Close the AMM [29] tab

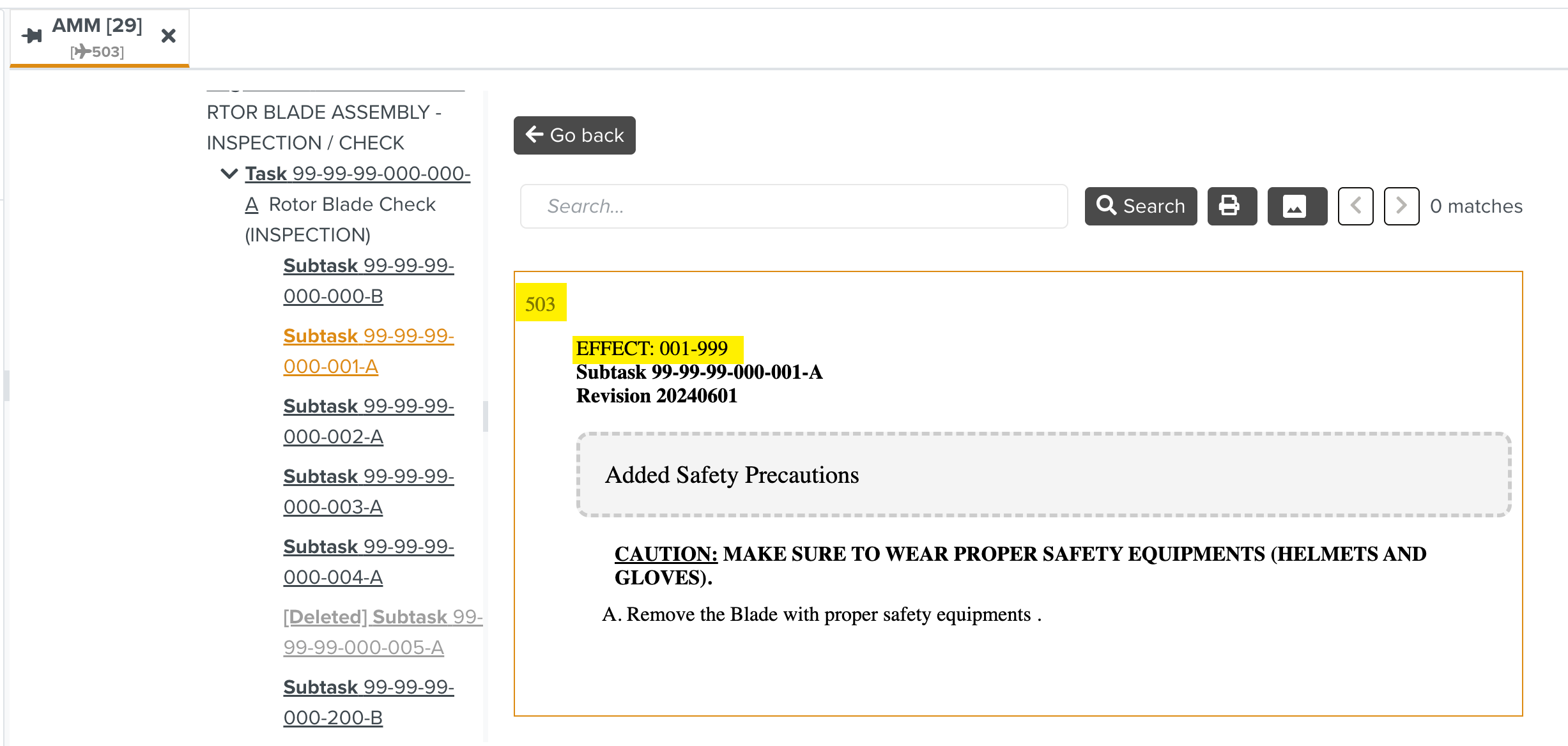[x=169, y=36]
